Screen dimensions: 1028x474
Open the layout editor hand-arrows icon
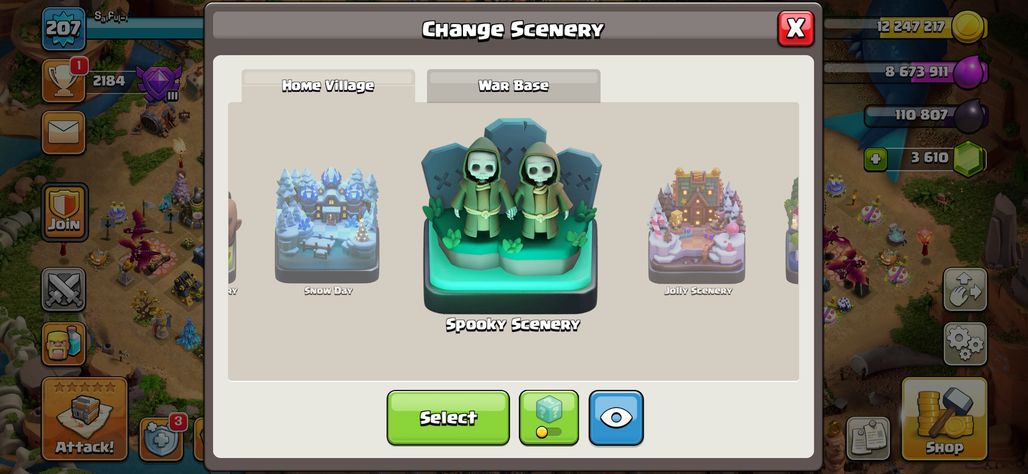click(965, 289)
